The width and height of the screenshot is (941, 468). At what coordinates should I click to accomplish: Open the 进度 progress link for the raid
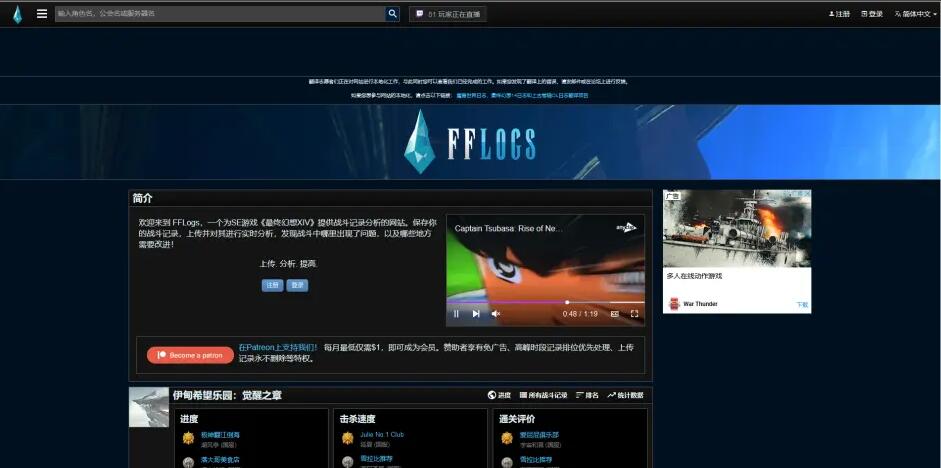click(x=499, y=395)
